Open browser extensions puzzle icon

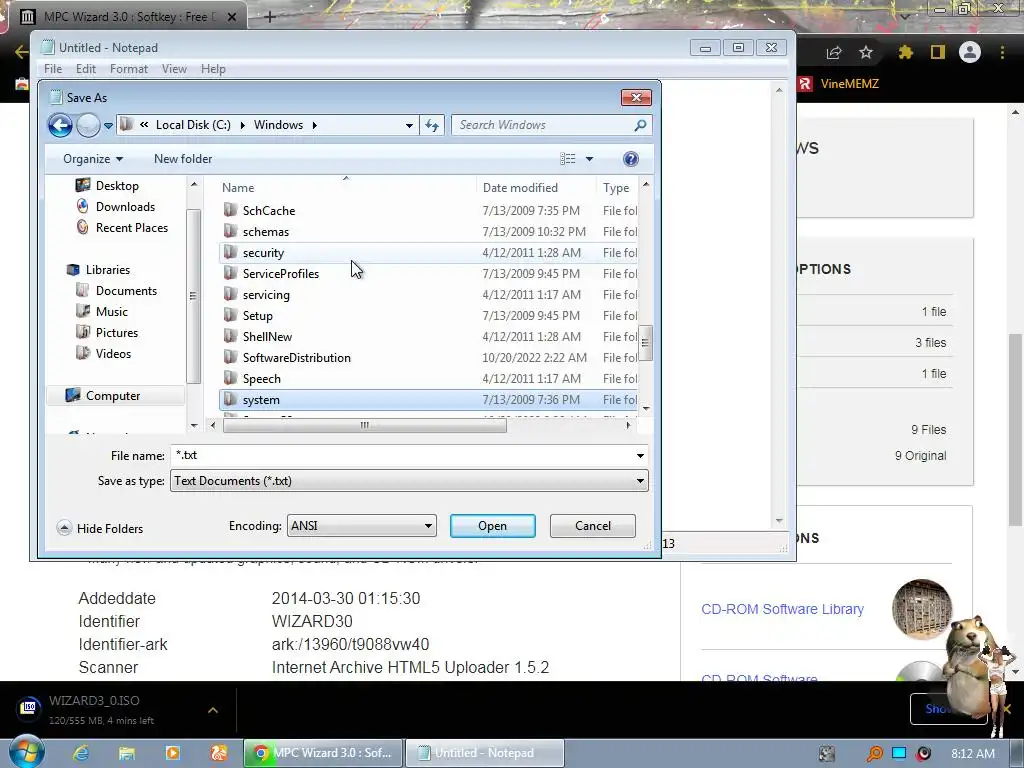[906, 52]
